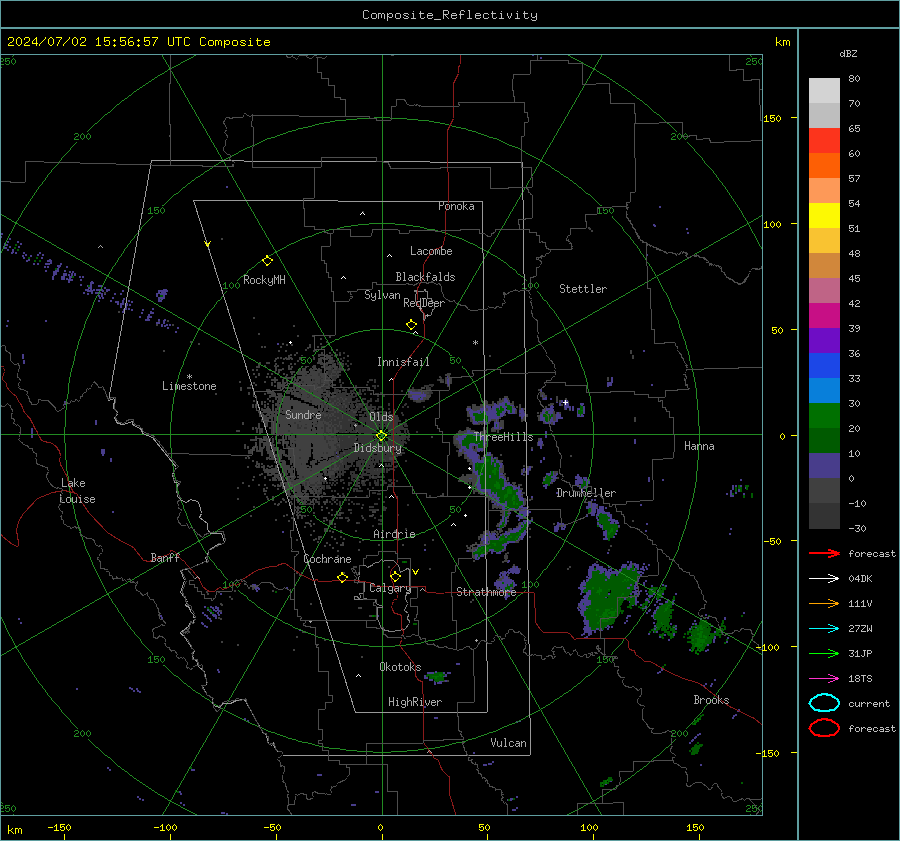Click the blue 36-33 dBZ swatch
The image size is (900, 841).
(824, 365)
